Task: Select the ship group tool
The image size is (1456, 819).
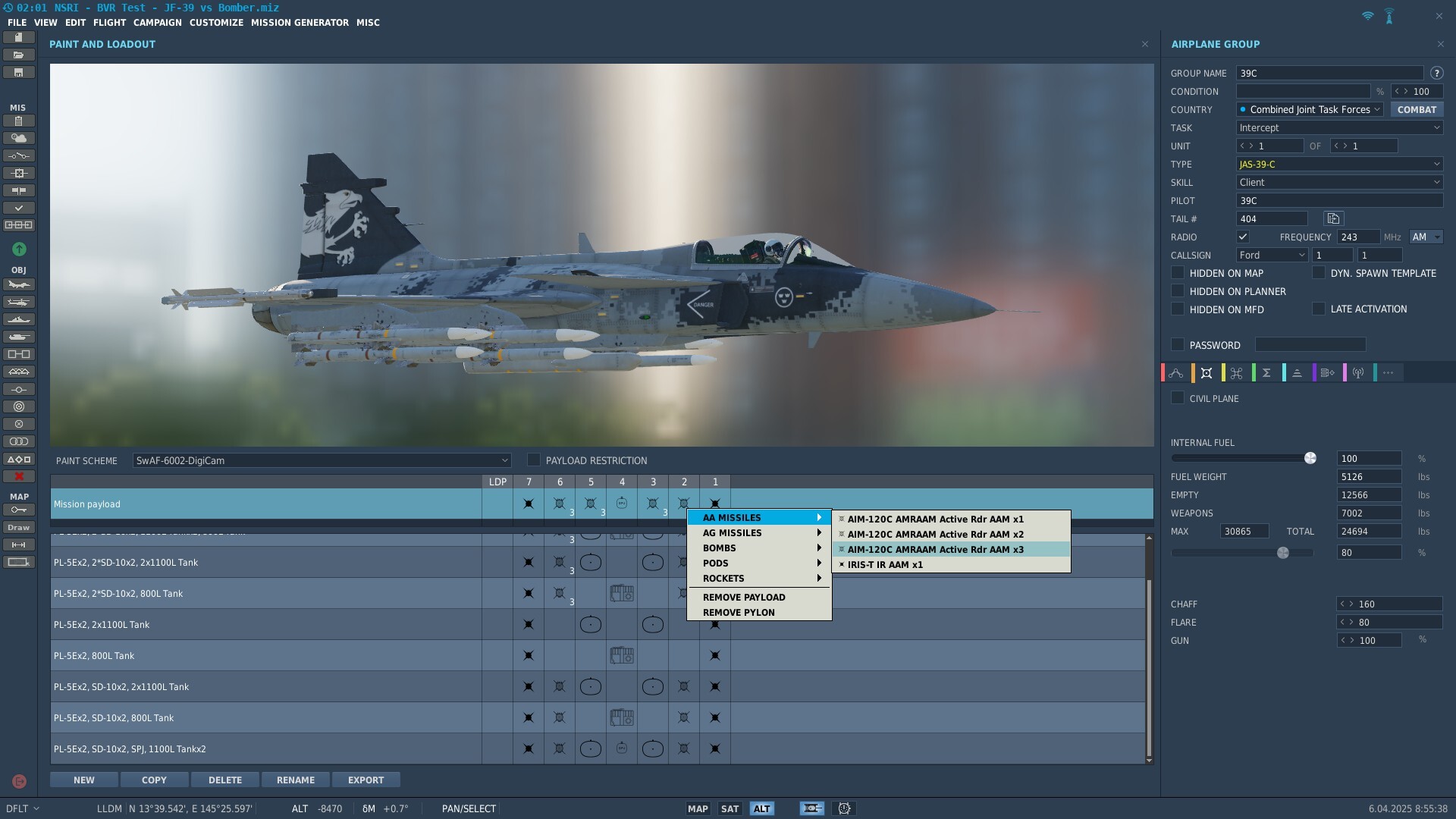Action: 19,319
